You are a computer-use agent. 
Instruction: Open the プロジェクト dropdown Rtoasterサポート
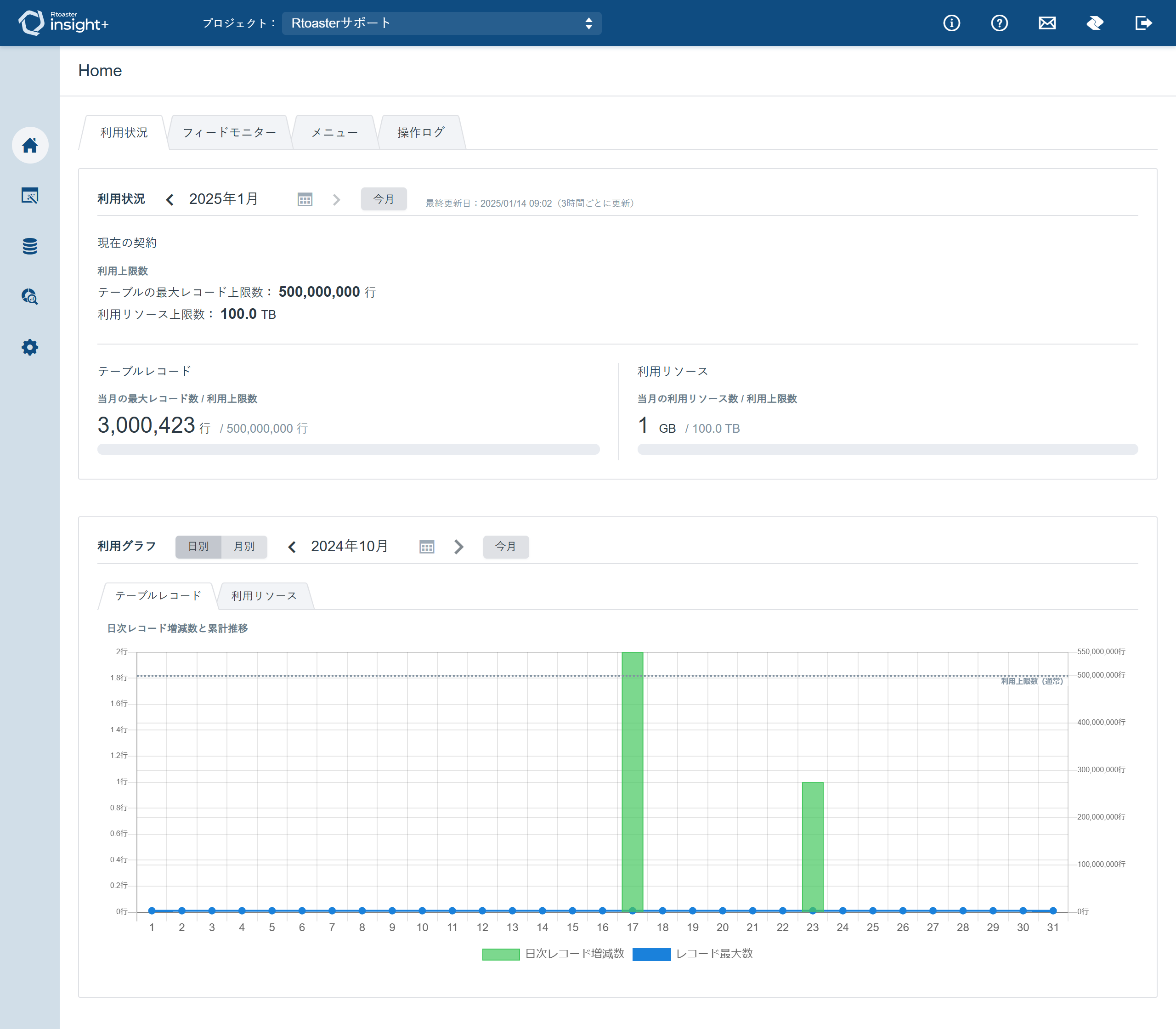tap(441, 23)
